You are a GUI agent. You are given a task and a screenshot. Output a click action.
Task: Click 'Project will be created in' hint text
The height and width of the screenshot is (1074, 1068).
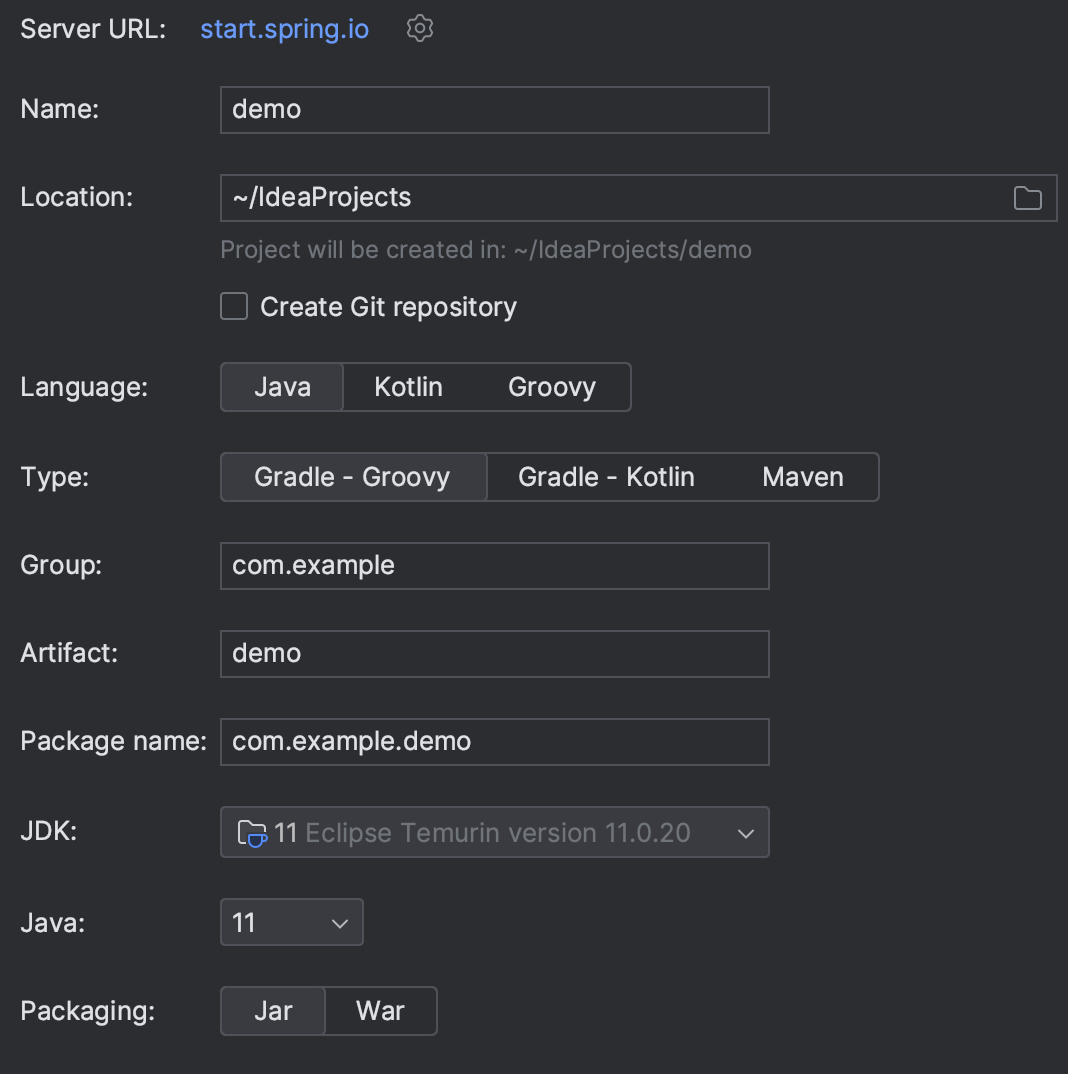coord(486,250)
